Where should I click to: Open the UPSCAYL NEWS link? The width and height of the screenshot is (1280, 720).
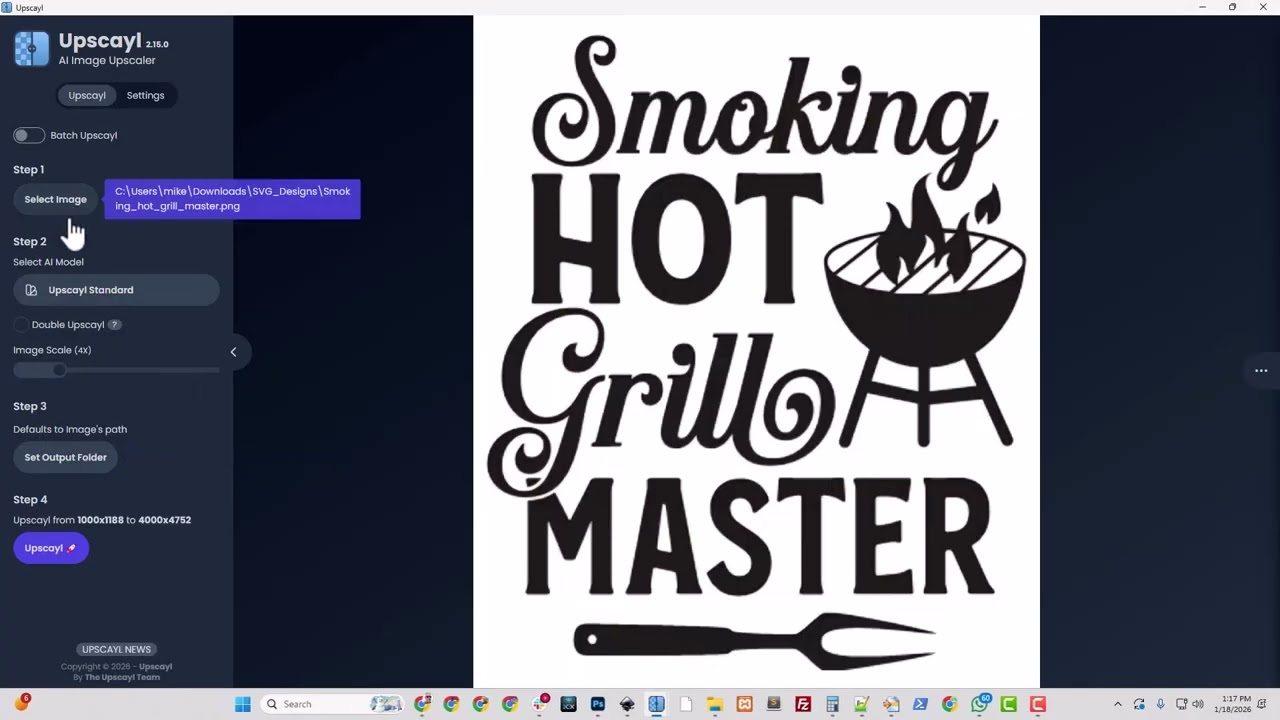click(116, 649)
